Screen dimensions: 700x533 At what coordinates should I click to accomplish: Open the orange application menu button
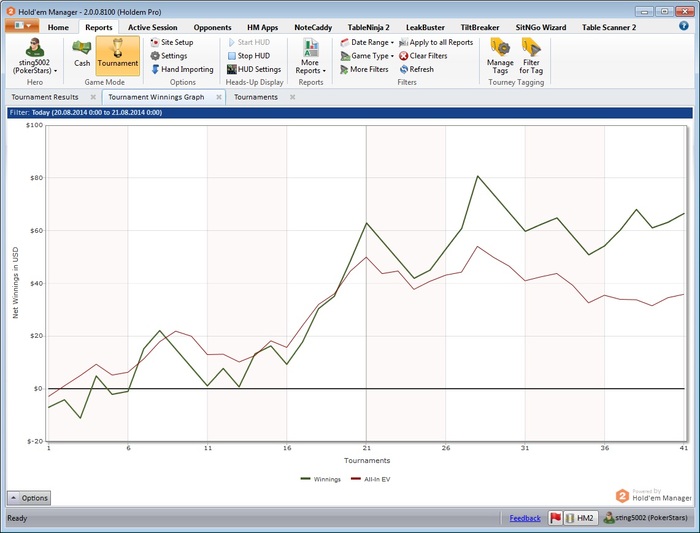pos(22,26)
